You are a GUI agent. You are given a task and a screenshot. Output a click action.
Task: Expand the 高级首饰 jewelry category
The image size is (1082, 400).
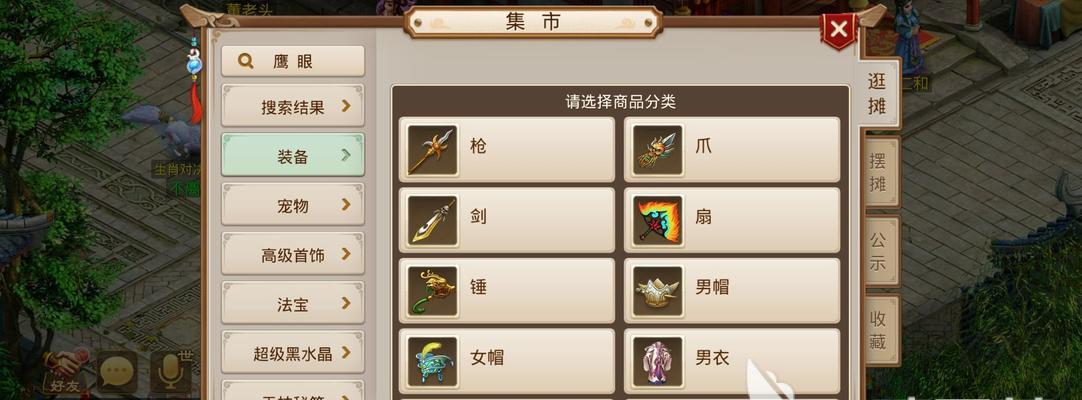[x=293, y=254]
